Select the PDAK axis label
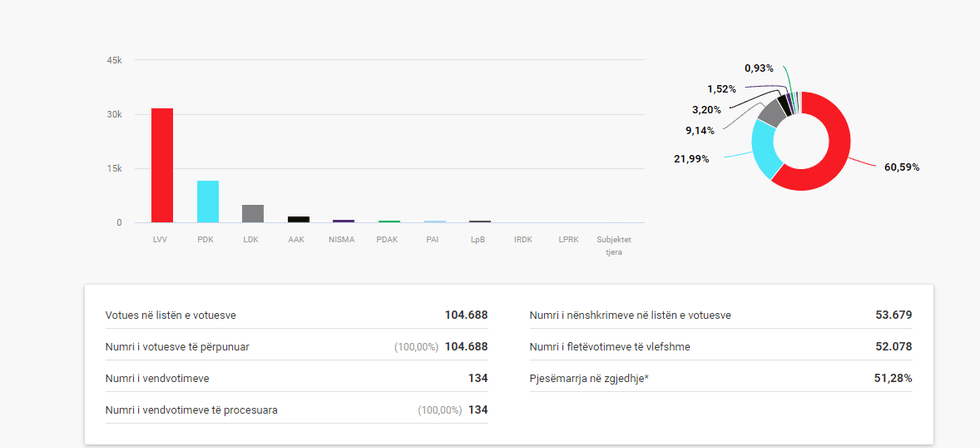The image size is (980, 448). point(388,240)
